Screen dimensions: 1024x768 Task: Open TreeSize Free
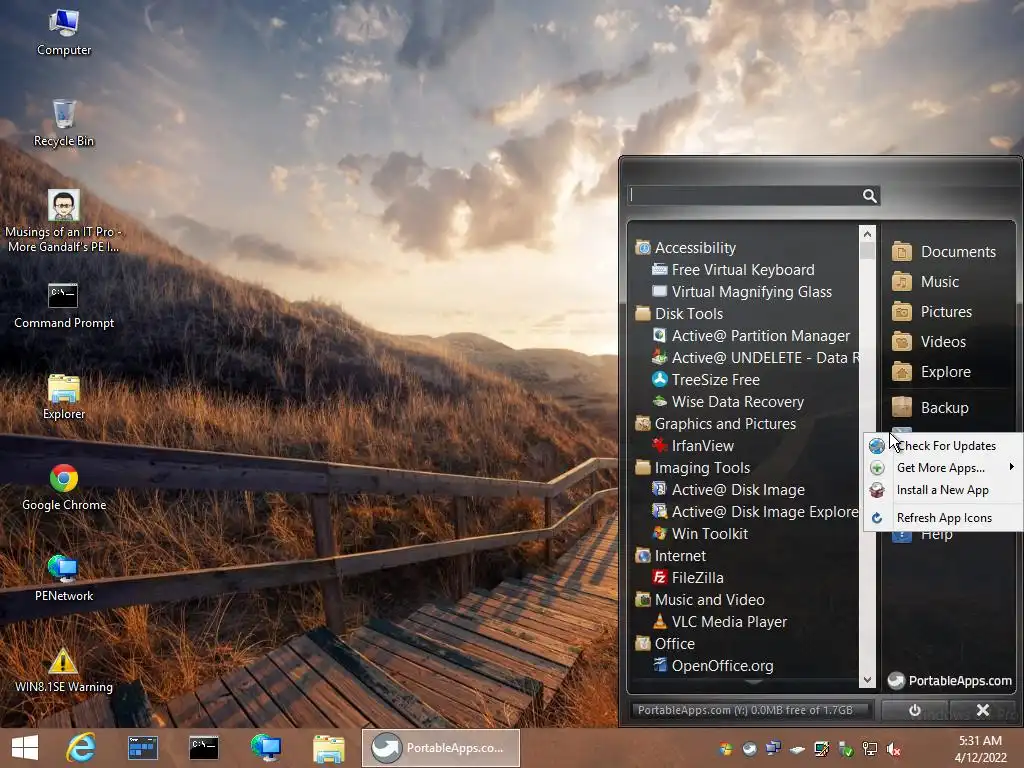tap(705, 379)
